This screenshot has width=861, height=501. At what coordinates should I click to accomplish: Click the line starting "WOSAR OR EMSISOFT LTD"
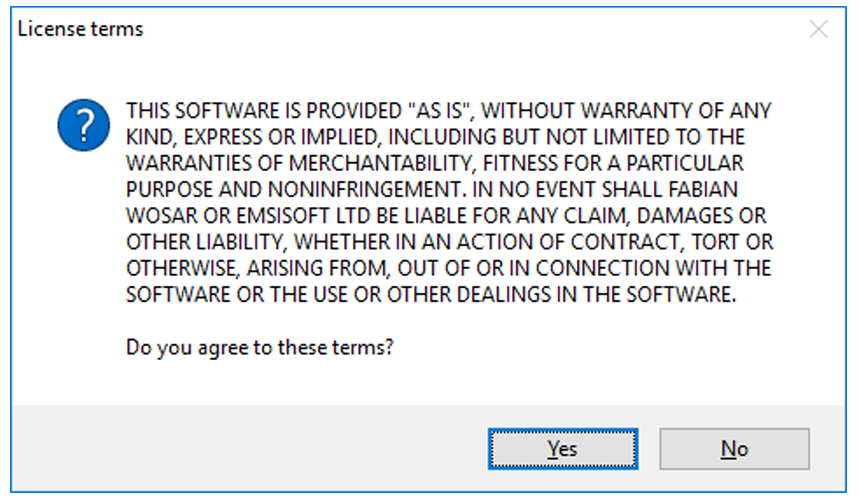[446, 216]
